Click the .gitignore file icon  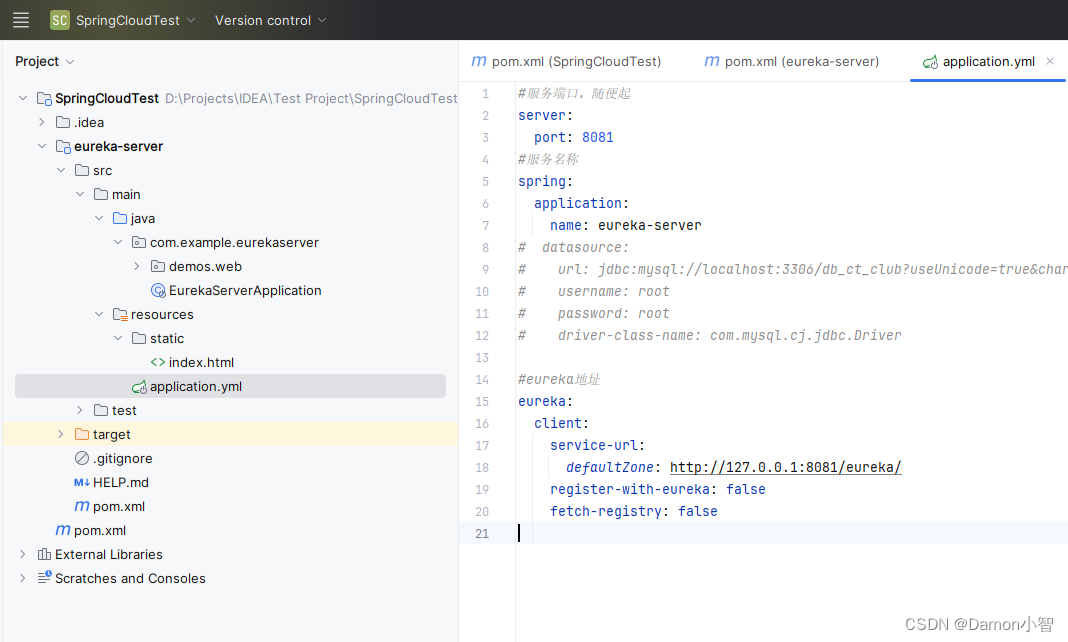pos(82,458)
